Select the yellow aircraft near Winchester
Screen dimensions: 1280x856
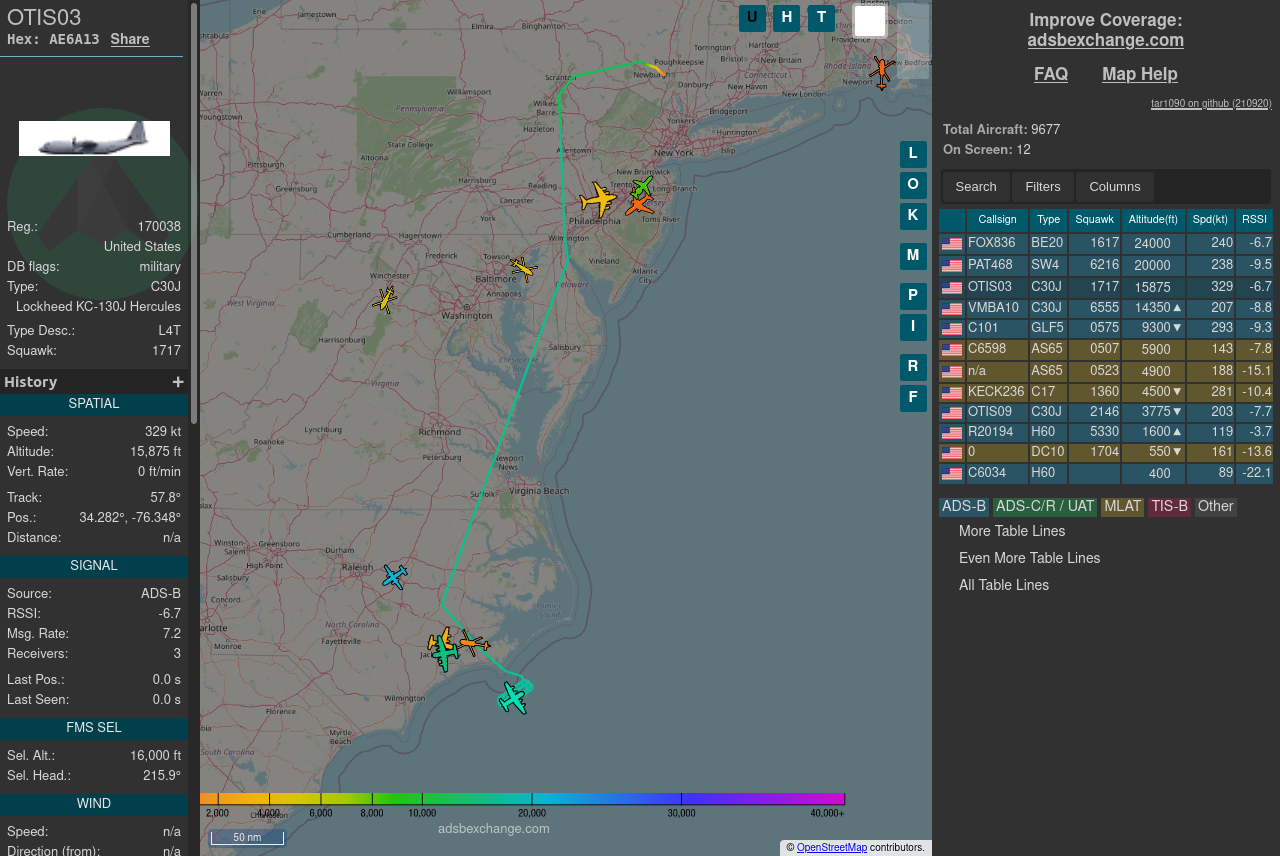(x=385, y=299)
